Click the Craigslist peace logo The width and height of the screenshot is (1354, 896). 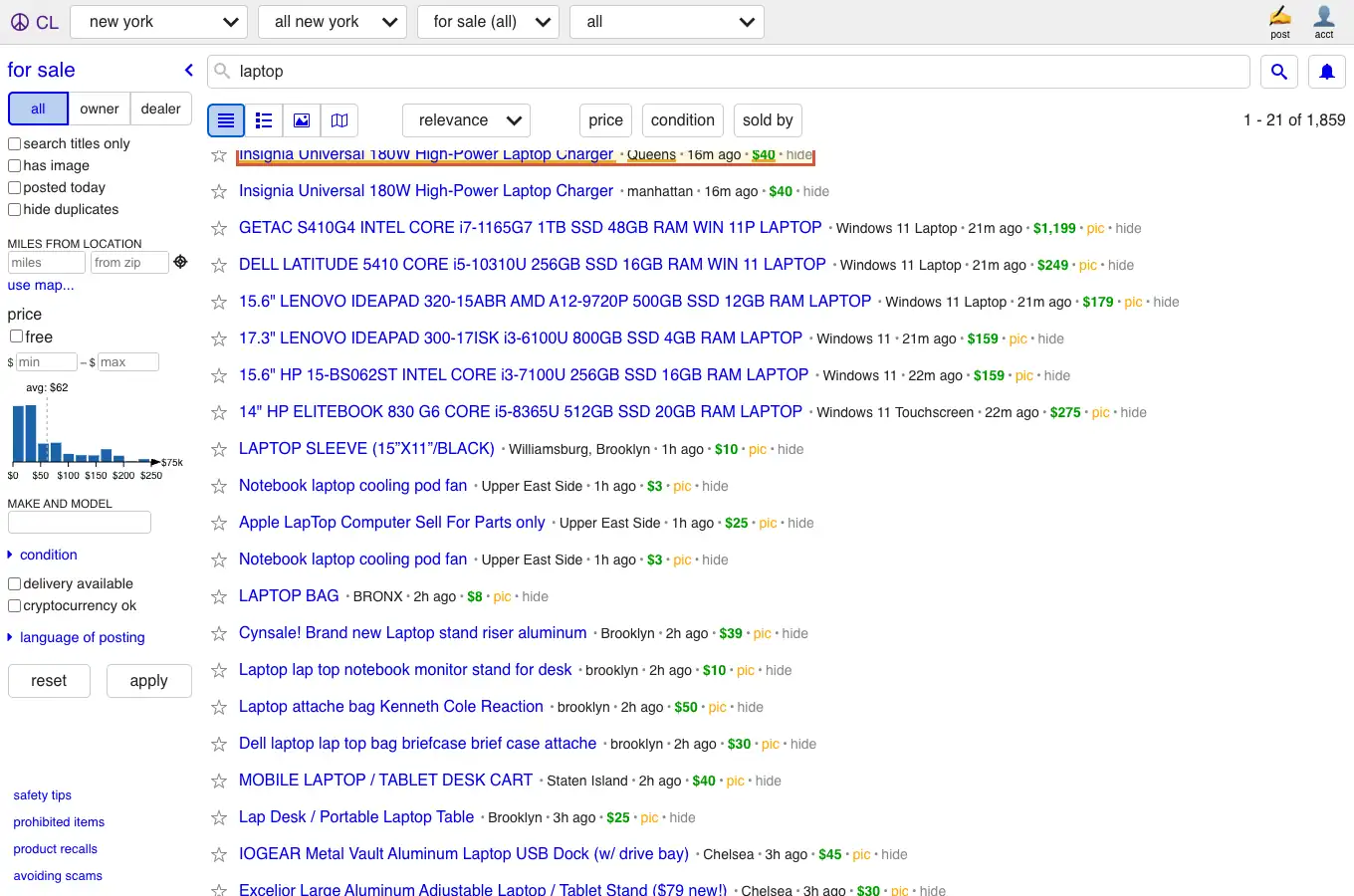tap(20, 22)
